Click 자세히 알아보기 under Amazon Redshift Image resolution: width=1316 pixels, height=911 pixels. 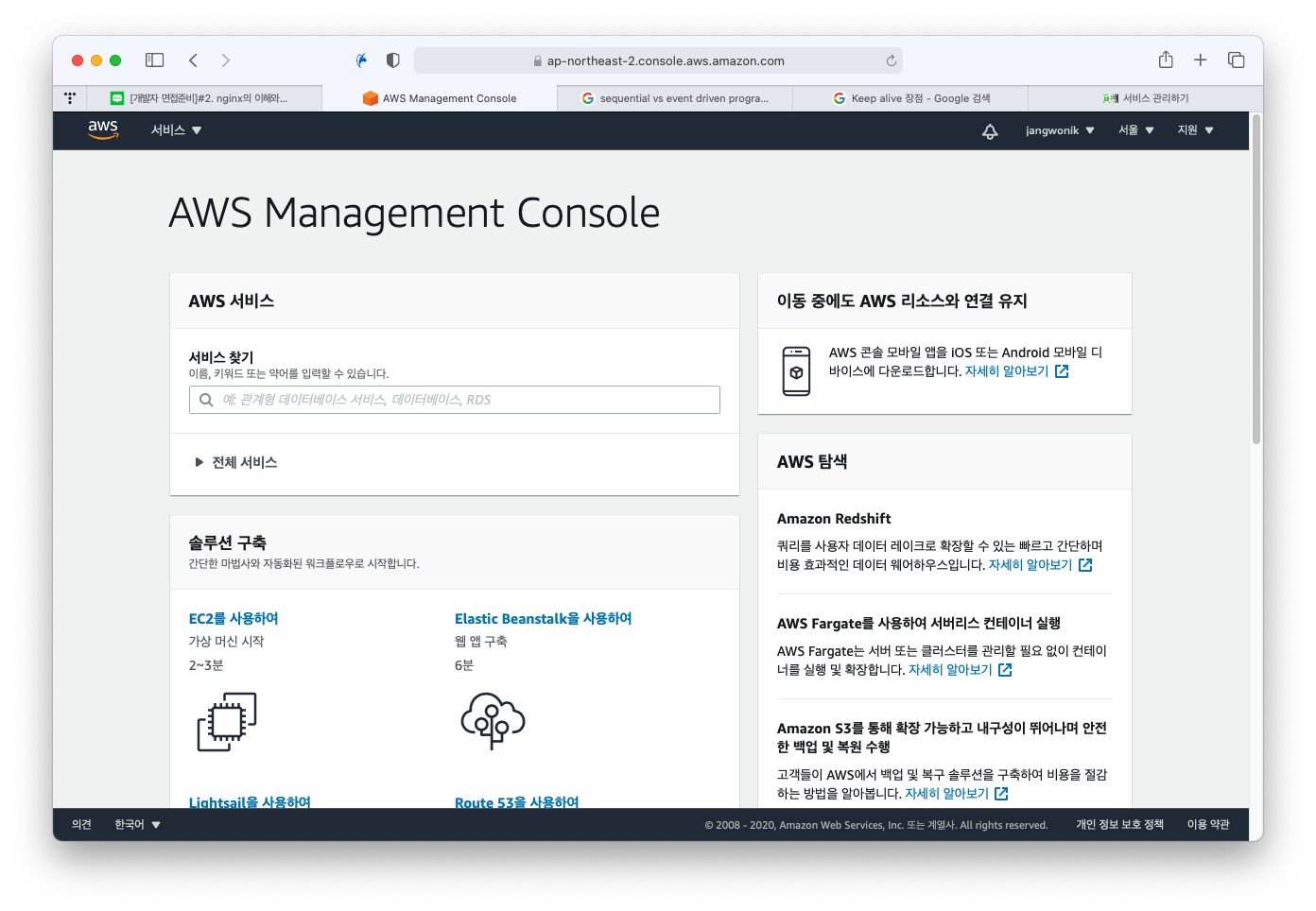[1030, 565]
